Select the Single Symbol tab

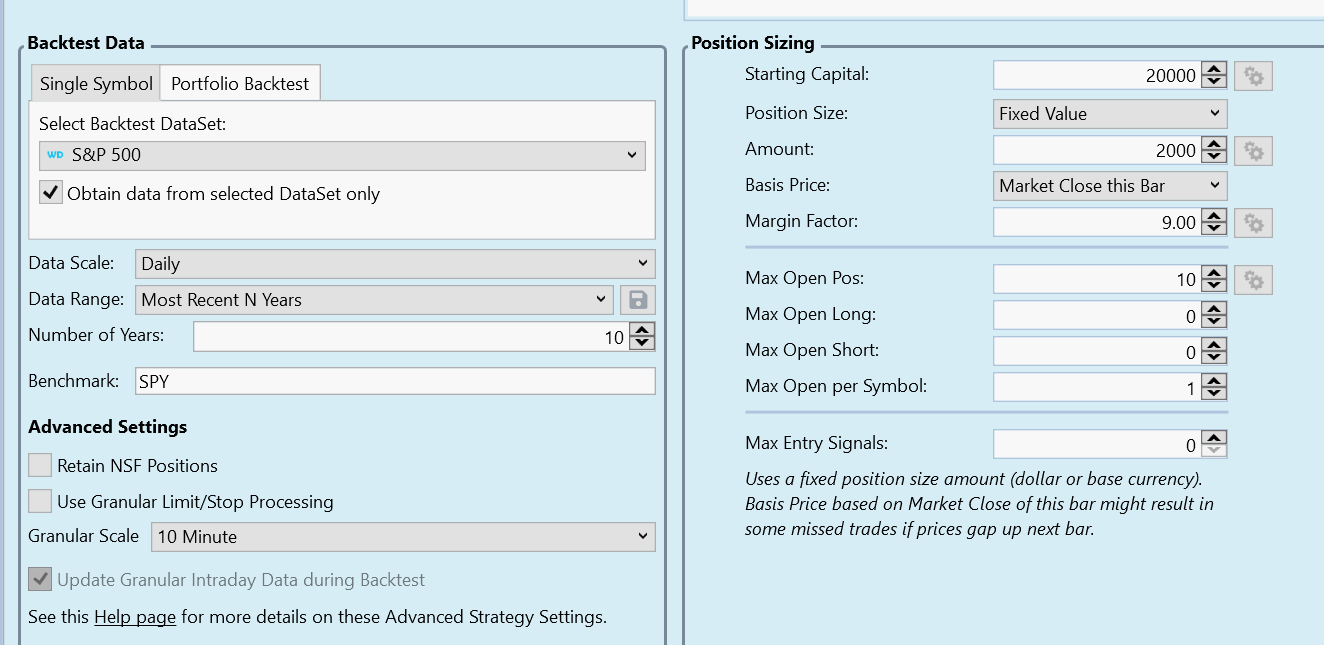click(96, 84)
